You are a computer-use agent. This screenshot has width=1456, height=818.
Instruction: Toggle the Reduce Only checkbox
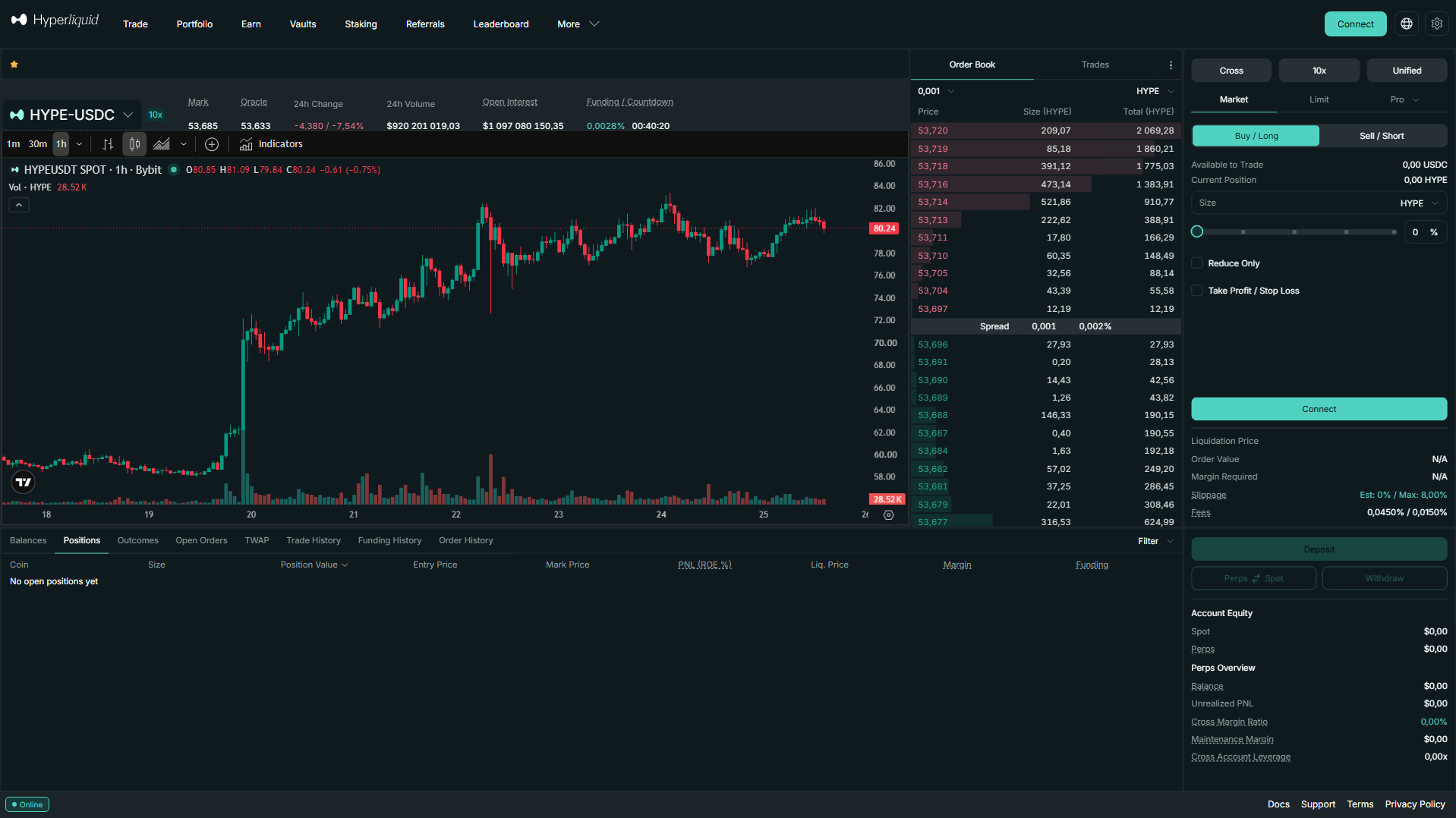(x=1197, y=263)
